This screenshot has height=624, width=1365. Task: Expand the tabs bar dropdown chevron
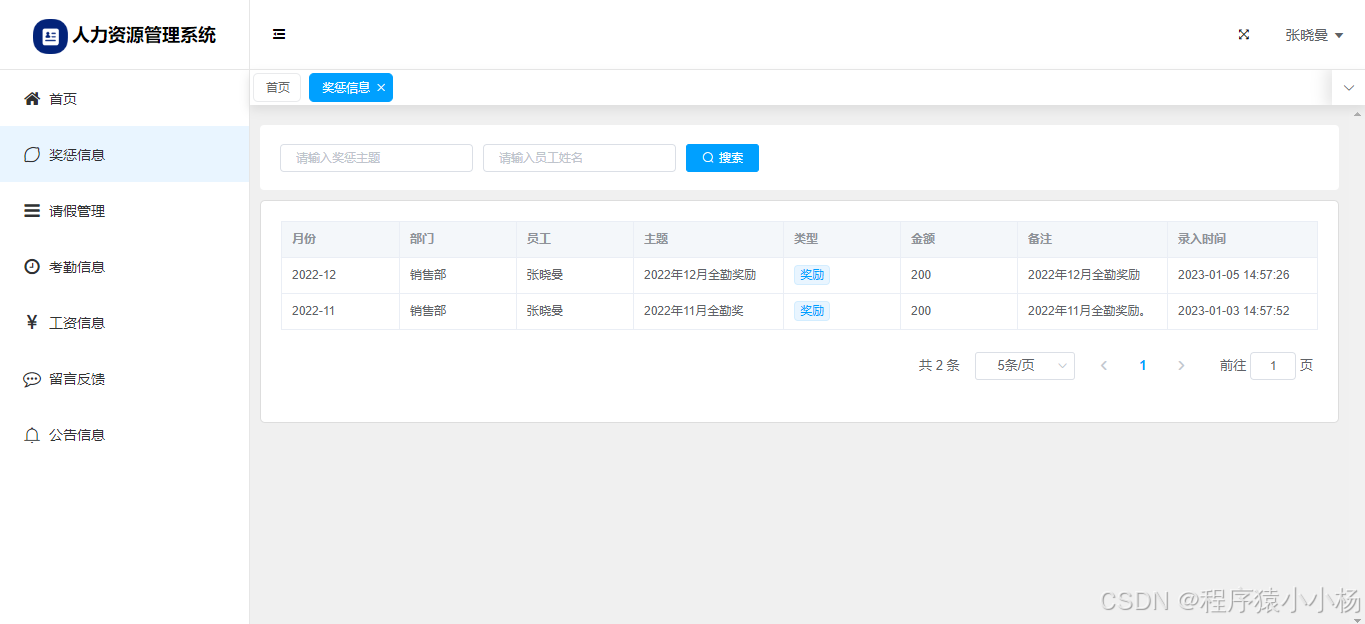click(x=1349, y=88)
